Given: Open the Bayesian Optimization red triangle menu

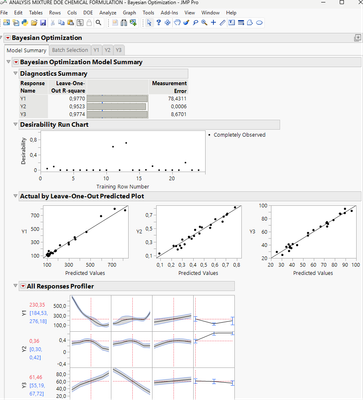Looking at the screenshot, I should tap(8, 38).
